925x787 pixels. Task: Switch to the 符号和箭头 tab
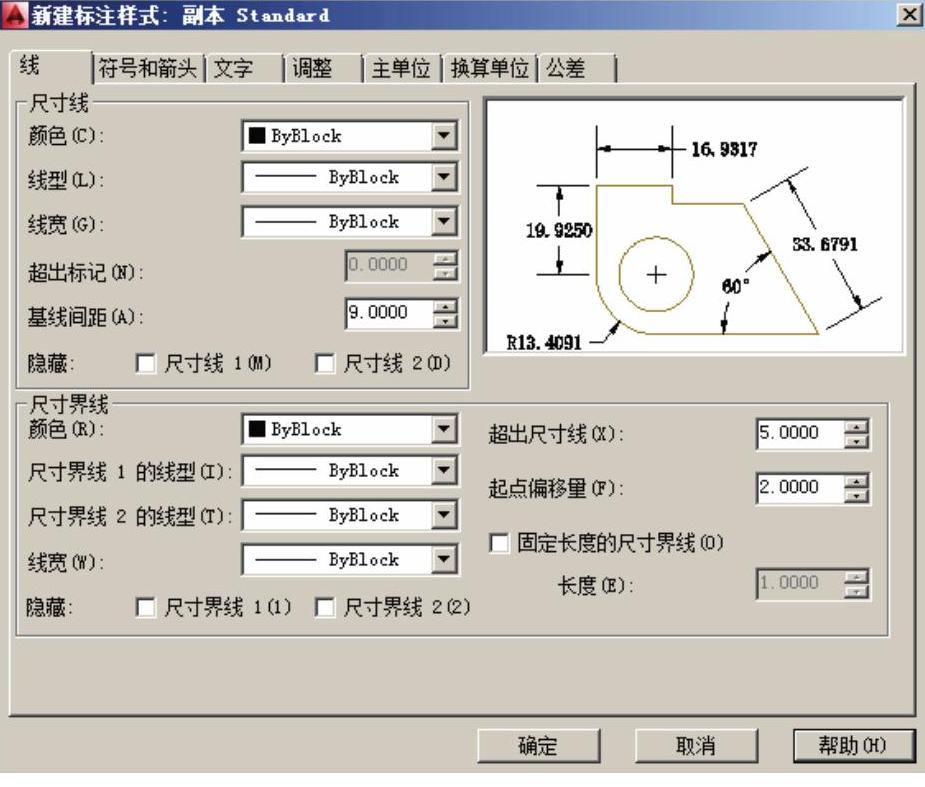pos(149,69)
